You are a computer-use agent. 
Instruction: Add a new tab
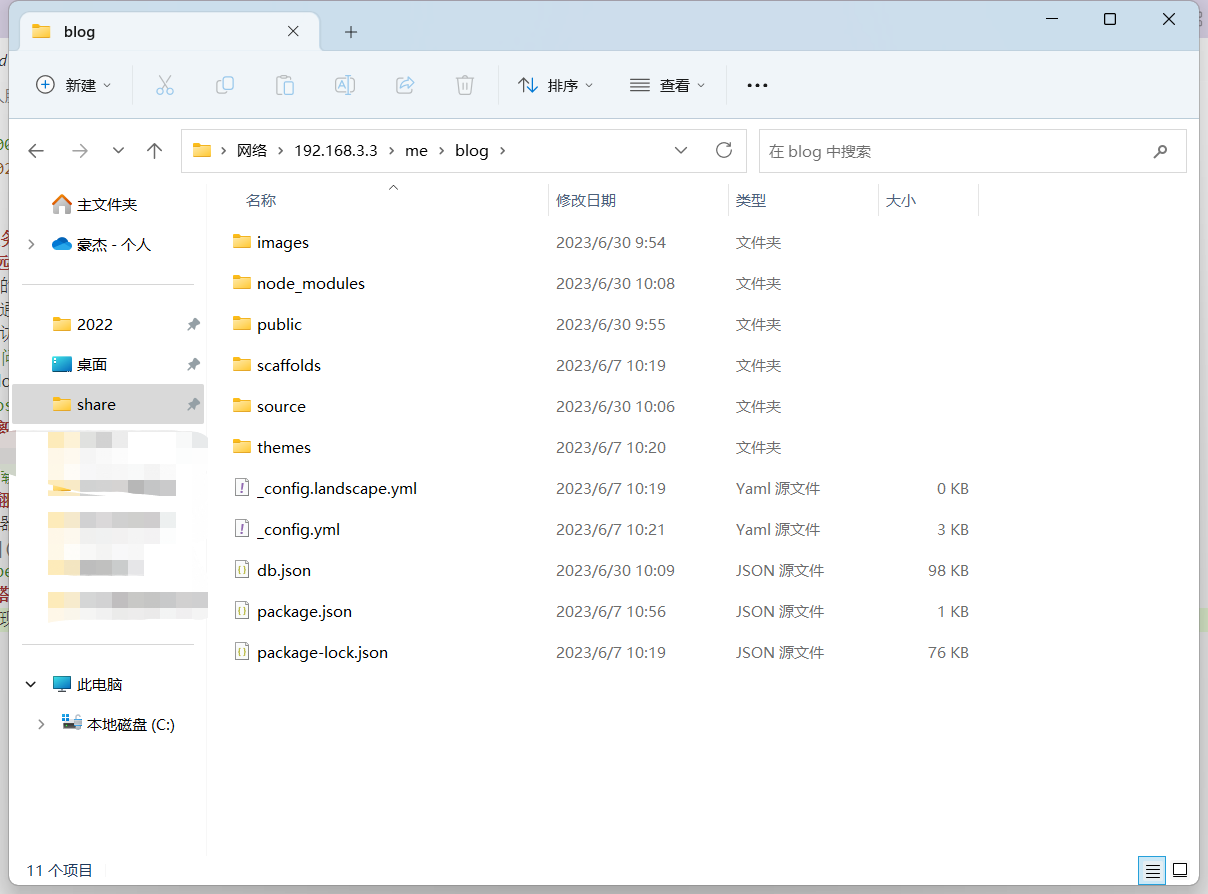[x=350, y=32]
